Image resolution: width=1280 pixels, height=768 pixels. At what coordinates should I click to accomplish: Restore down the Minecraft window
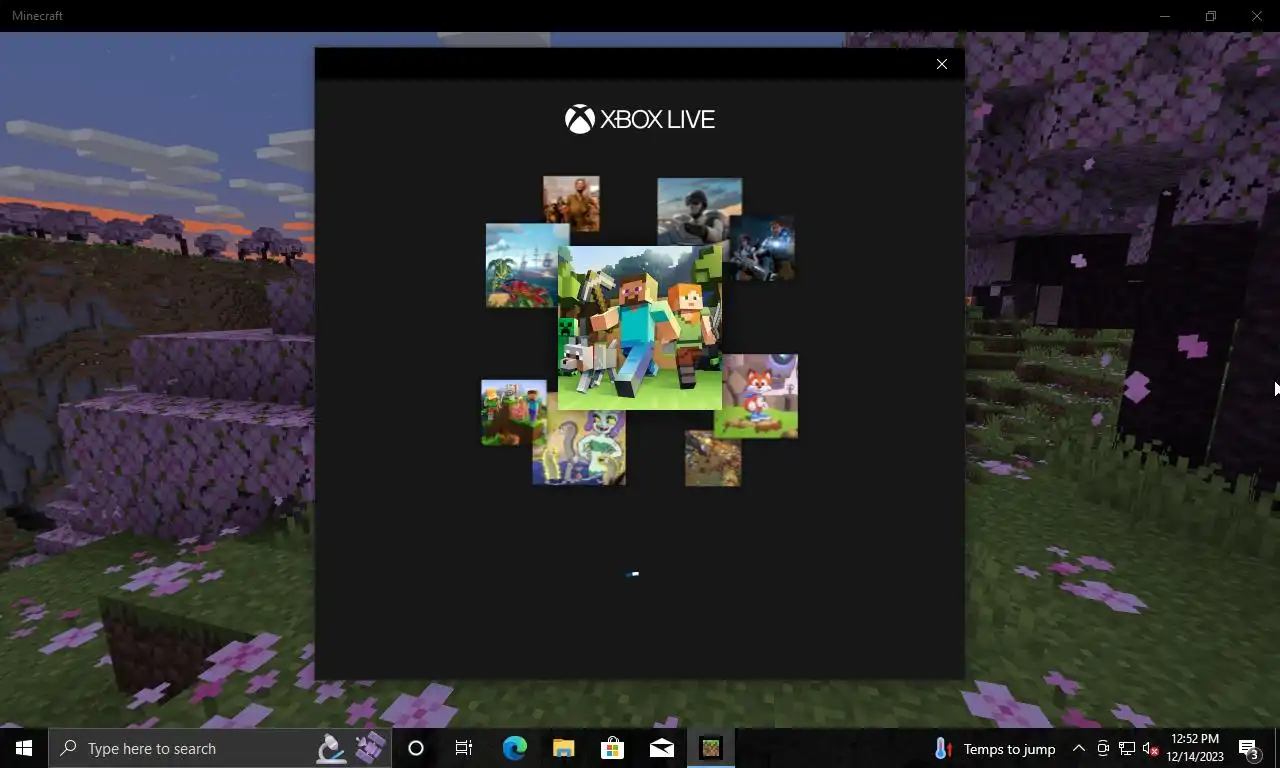point(1211,16)
